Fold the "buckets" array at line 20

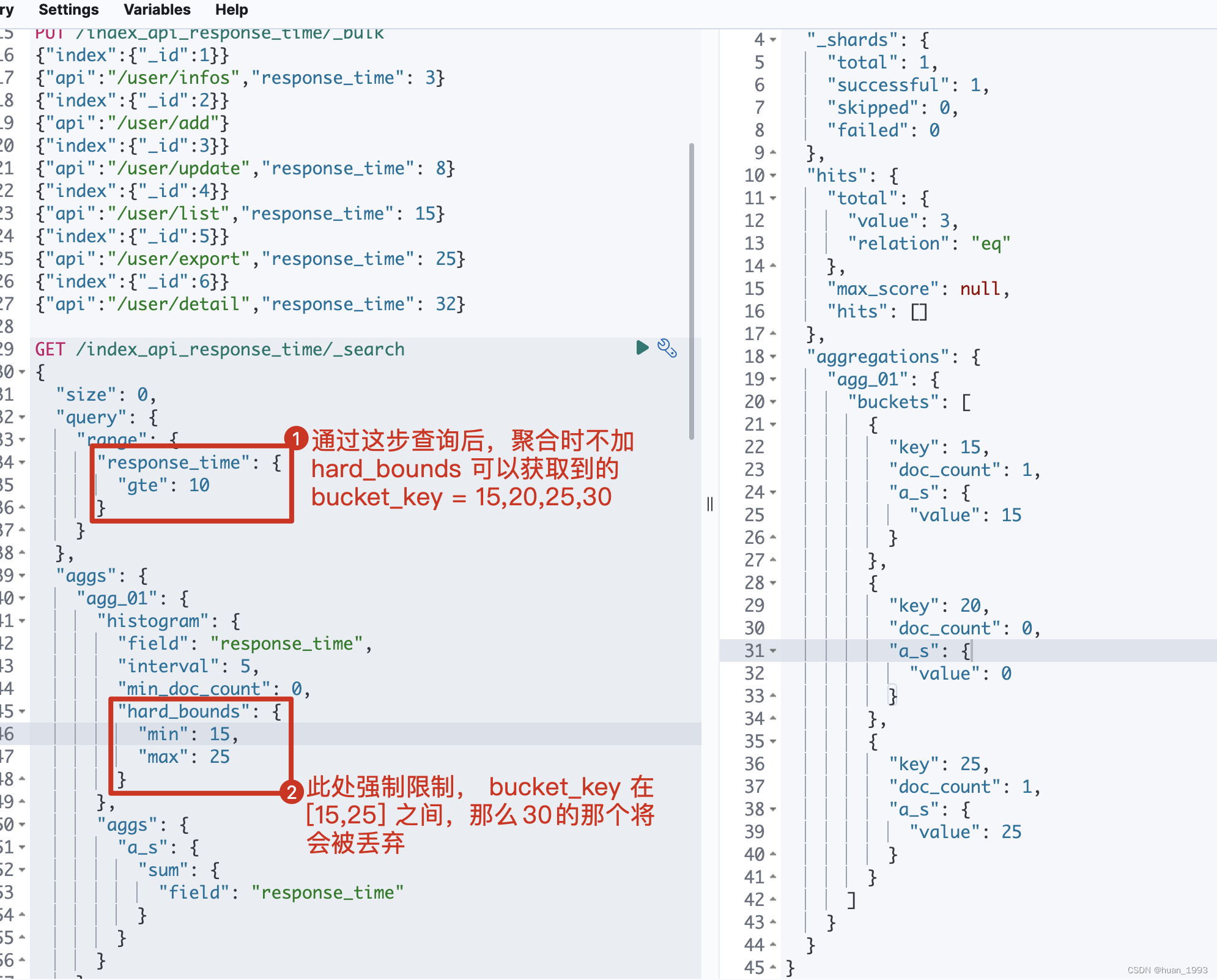[x=773, y=402]
